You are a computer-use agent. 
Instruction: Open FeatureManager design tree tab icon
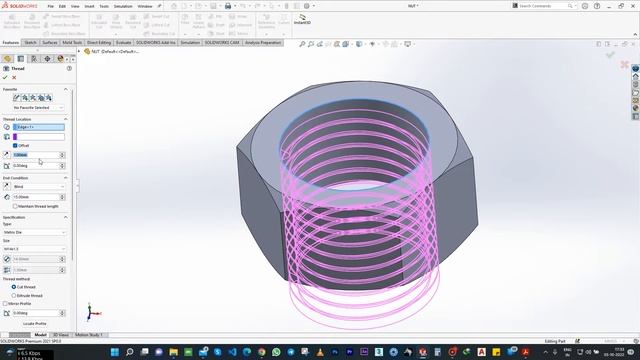7,59
